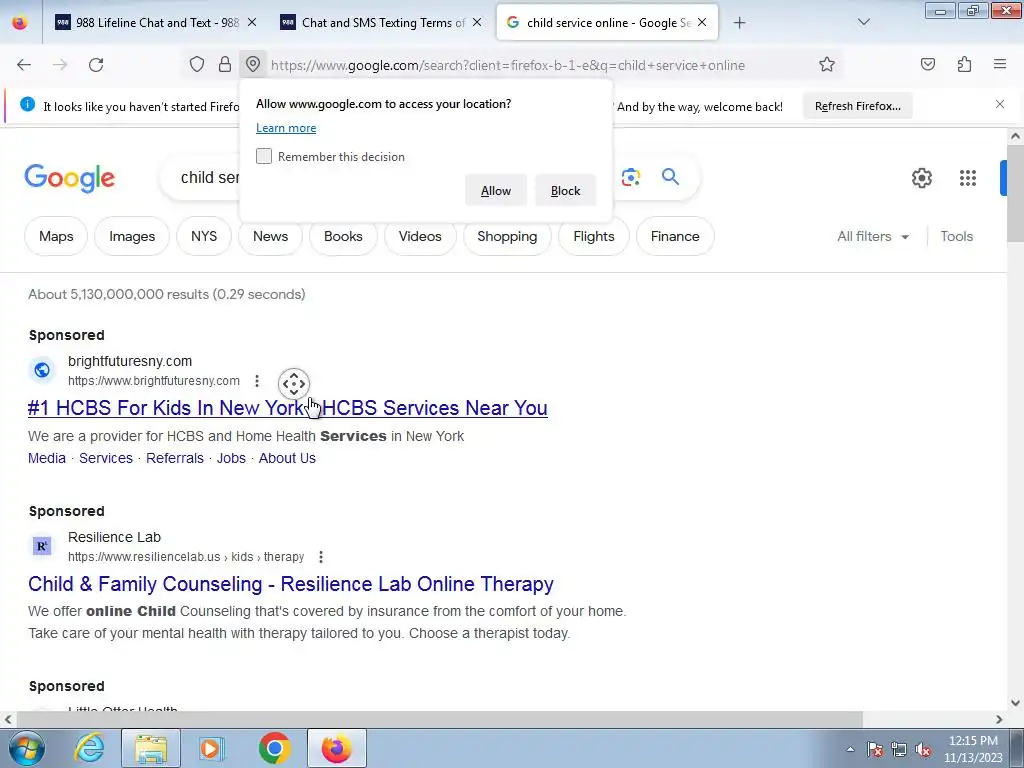Open Firefox View from the tab bar
Image resolution: width=1024 pixels, height=768 pixels.
pyautogui.click(x=20, y=23)
